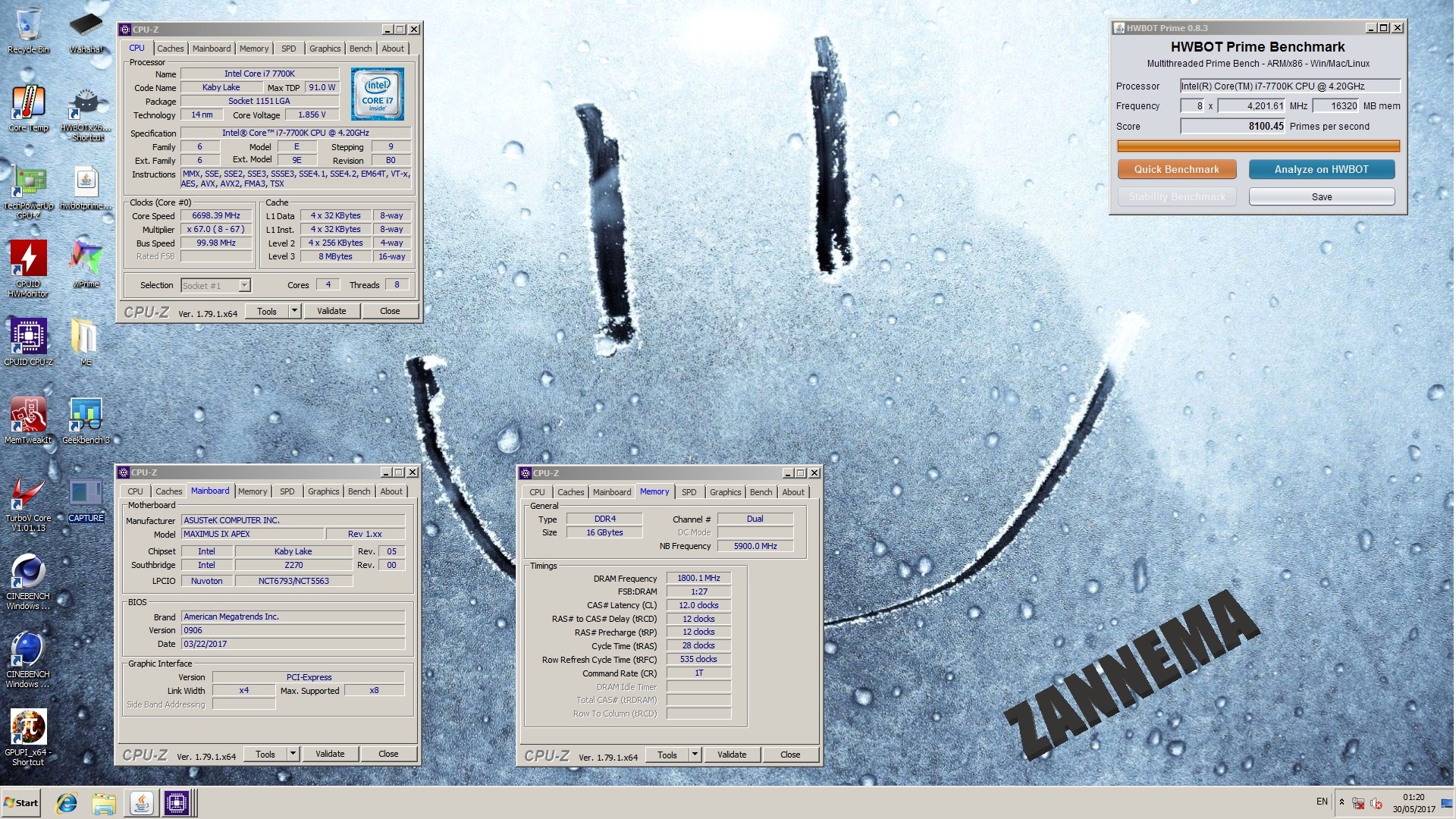The width and height of the screenshot is (1456, 819).
Task: Launch Core Temp desktop icon
Action: (28, 108)
